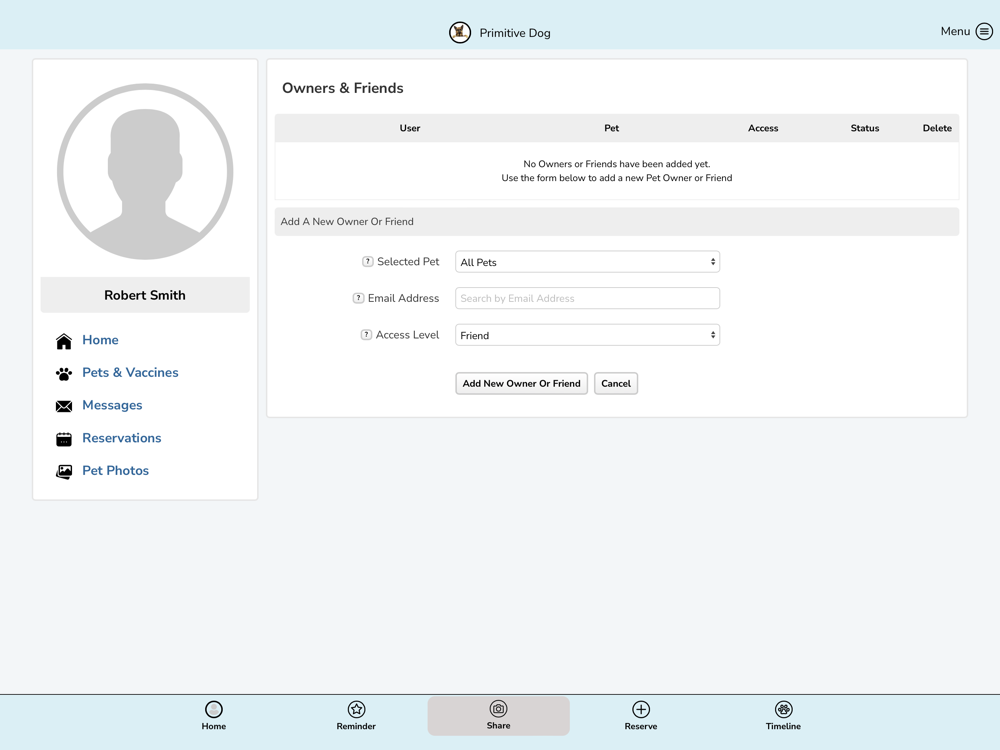Click the calendar icon beside Reservations
1000x750 pixels.
[x=64, y=439]
